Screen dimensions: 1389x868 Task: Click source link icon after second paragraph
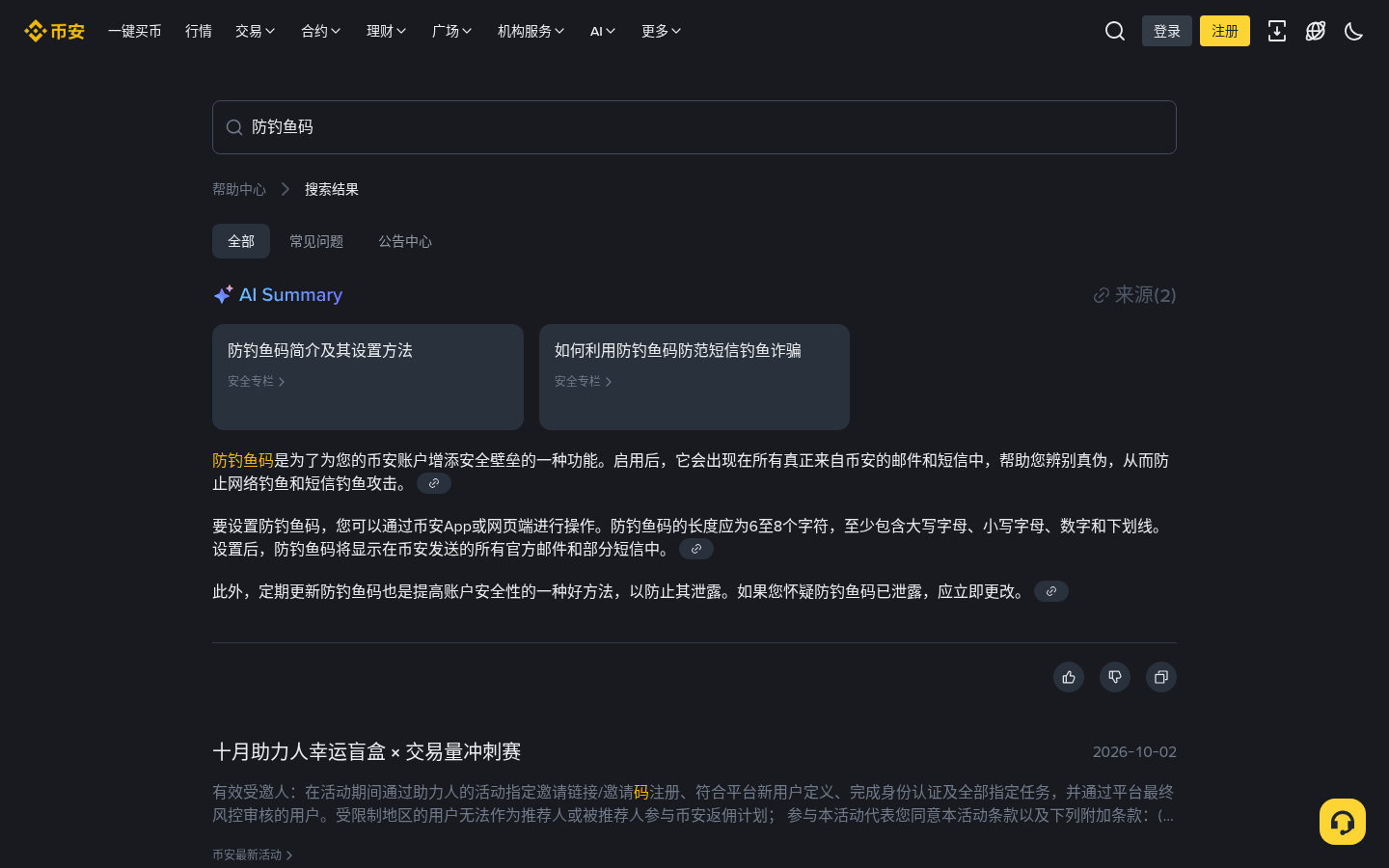696,549
